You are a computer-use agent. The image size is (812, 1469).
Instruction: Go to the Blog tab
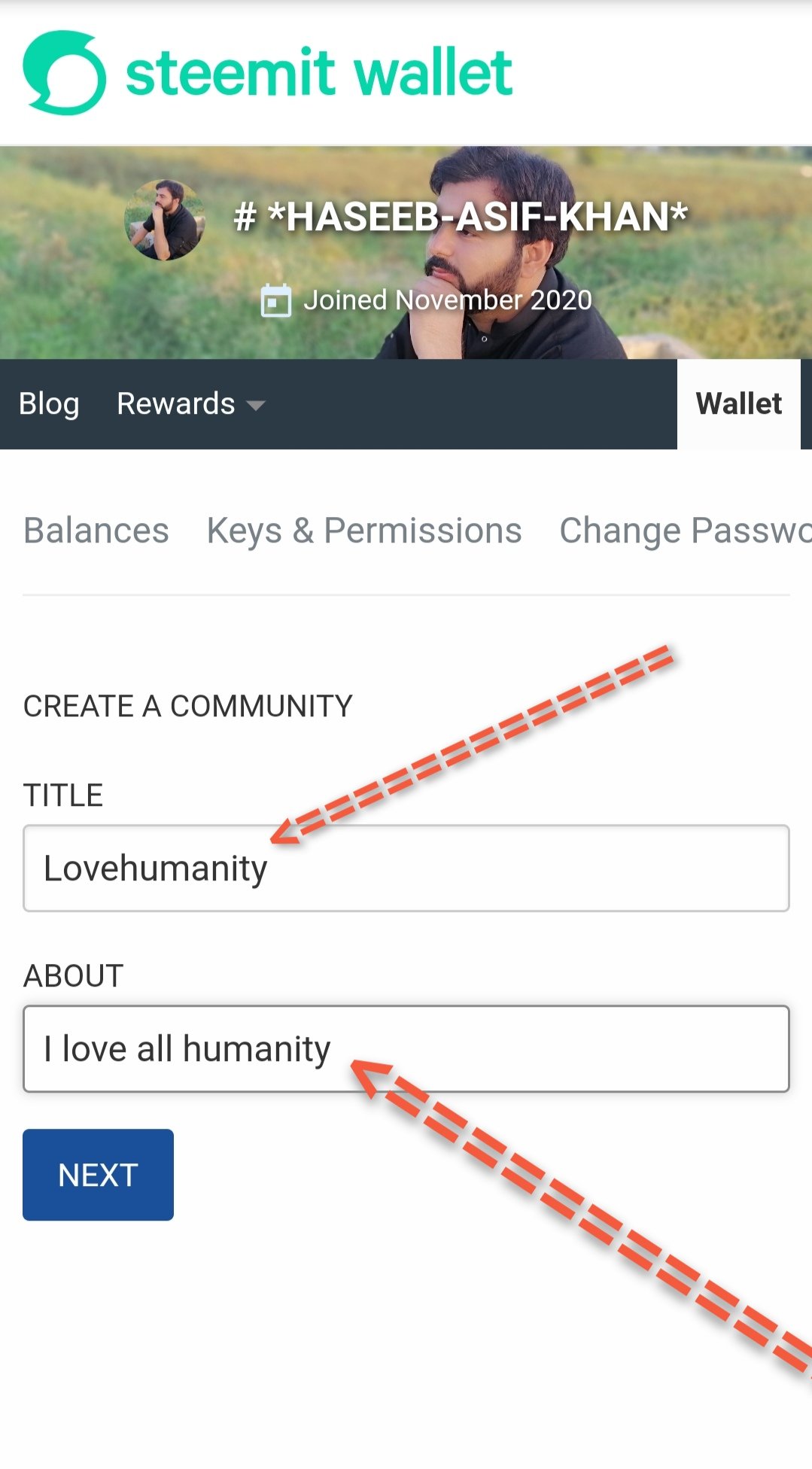click(49, 404)
